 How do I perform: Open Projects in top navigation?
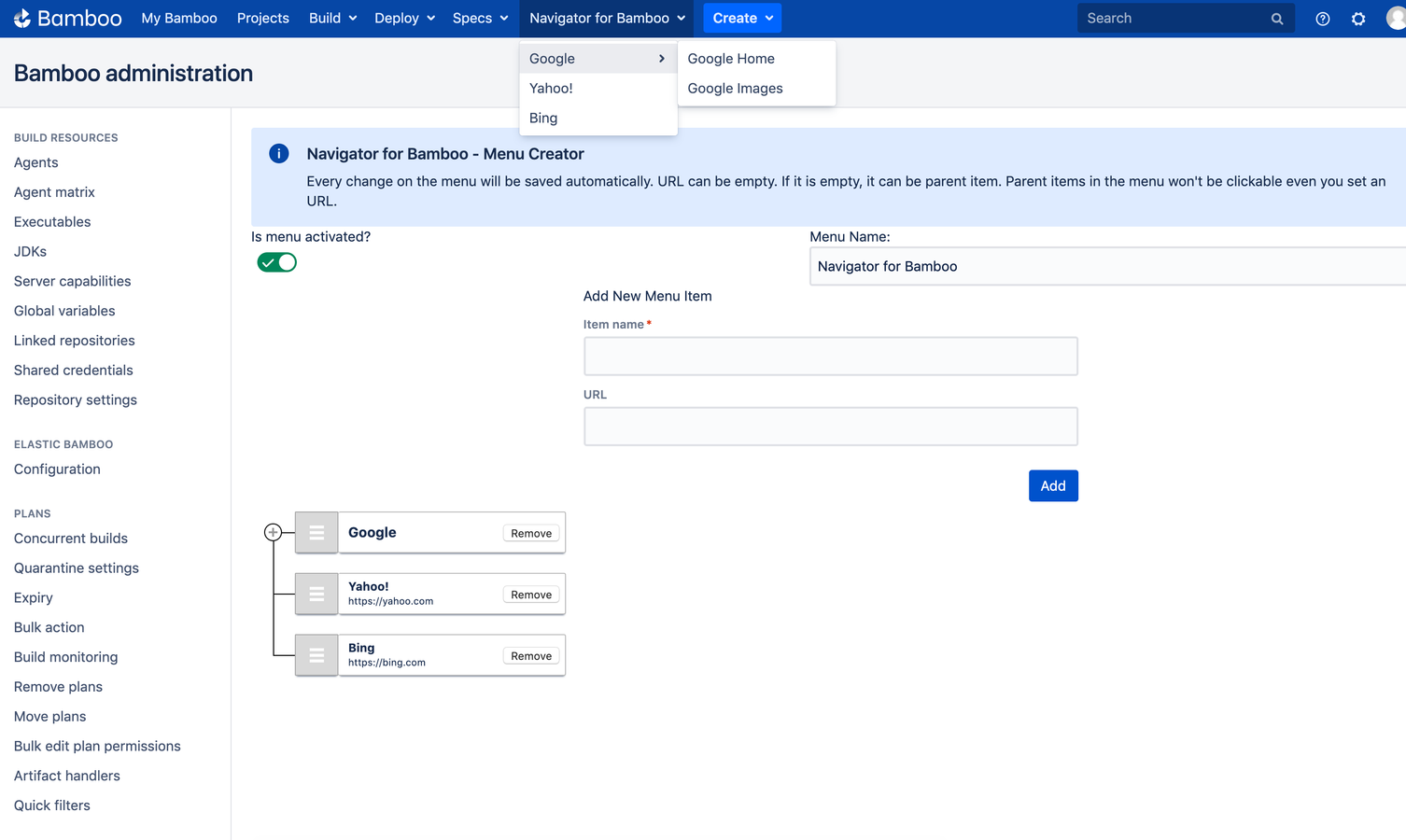pos(263,18)
